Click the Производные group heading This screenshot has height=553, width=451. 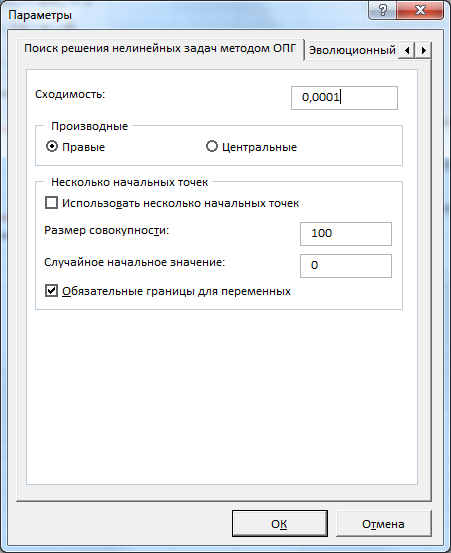coord(89,126)
